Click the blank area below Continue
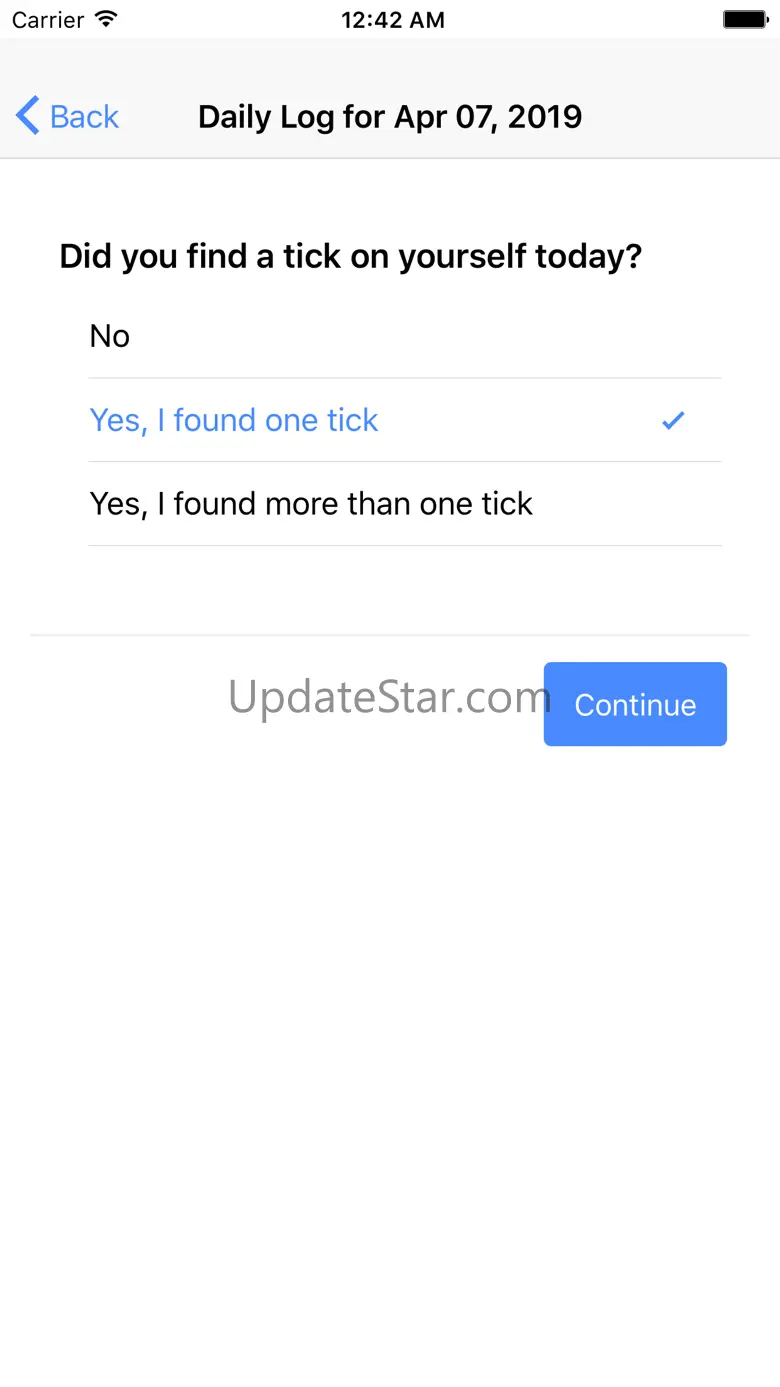The image size is (780, 1387). 390,1000
